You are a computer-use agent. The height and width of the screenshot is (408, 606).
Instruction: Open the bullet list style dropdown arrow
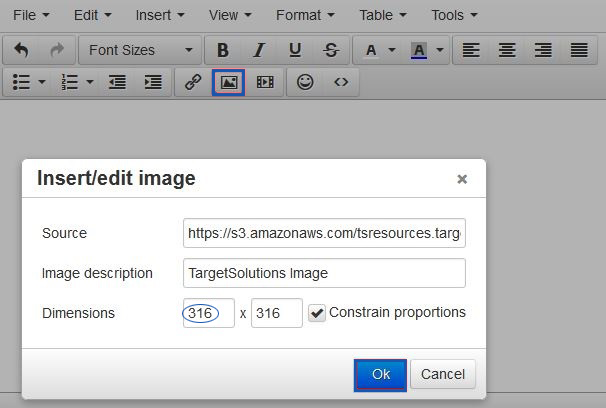[x=43, y=83]
